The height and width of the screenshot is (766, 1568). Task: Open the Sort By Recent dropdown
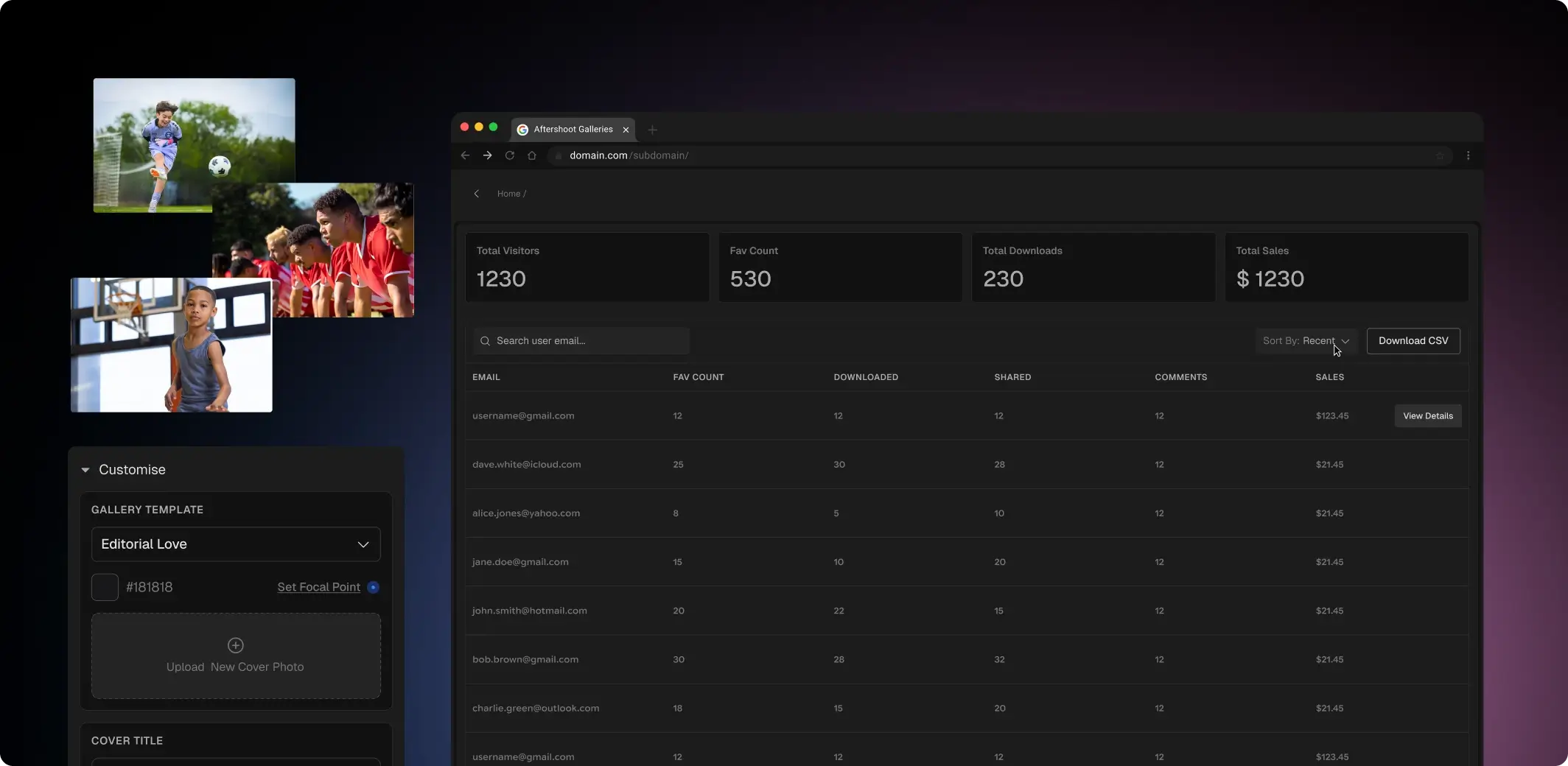pos(1306,341)
